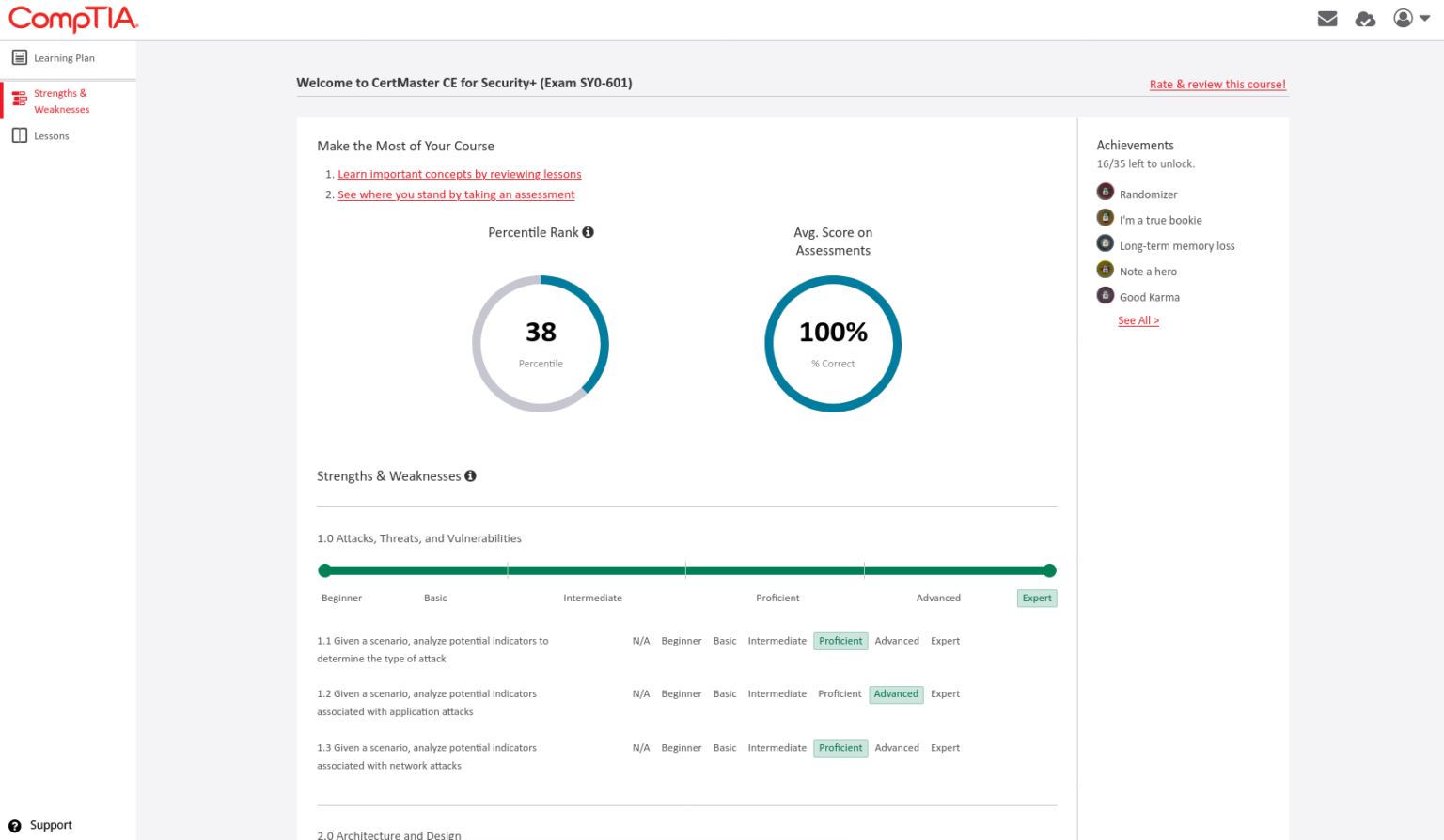Click the Advanced tag for objective 1.2
The height and width of the screenshot is (840, 1444).
(x=895, y=694)
